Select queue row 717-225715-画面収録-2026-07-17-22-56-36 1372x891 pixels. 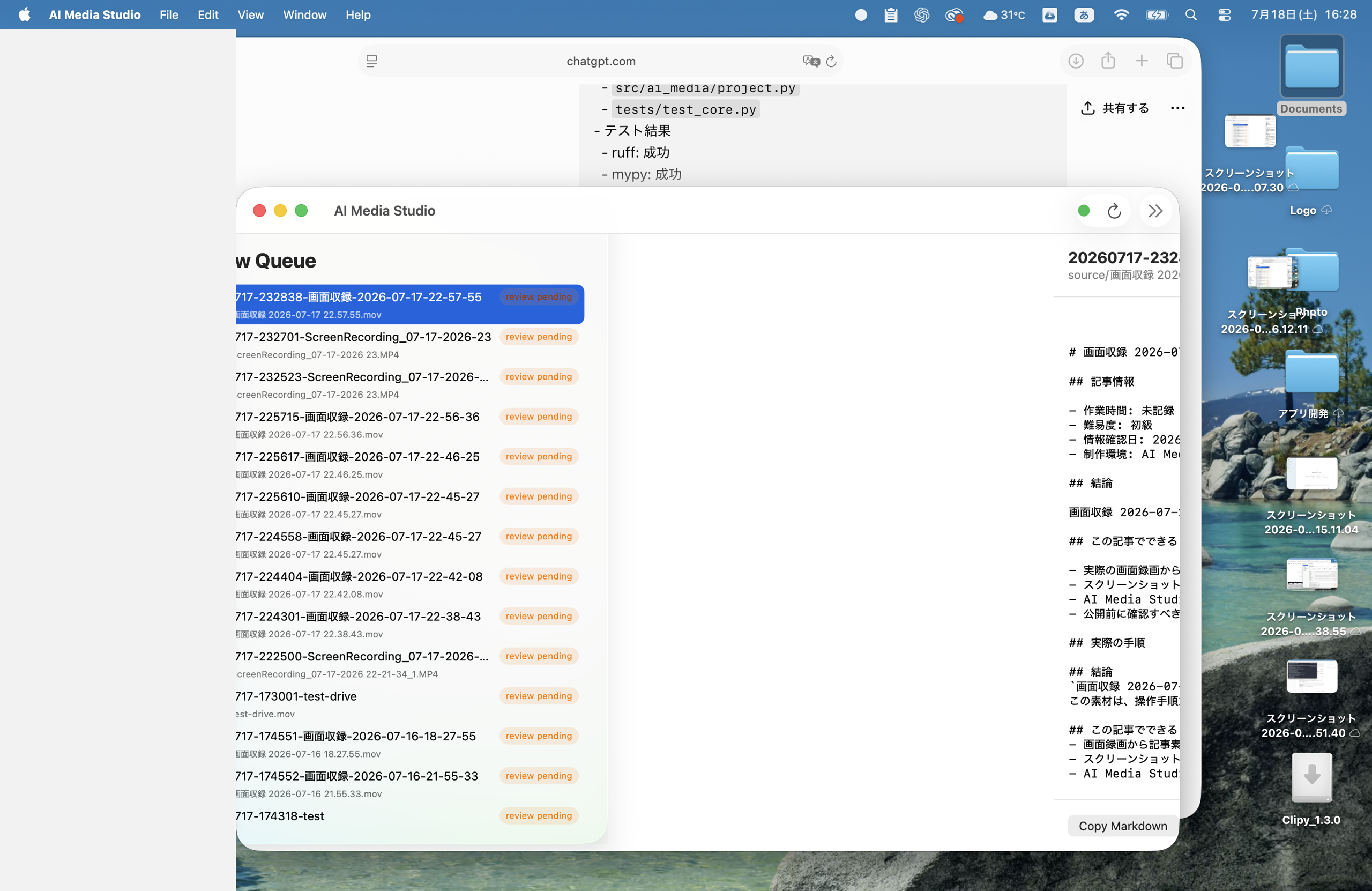click(x=410, y=424)
